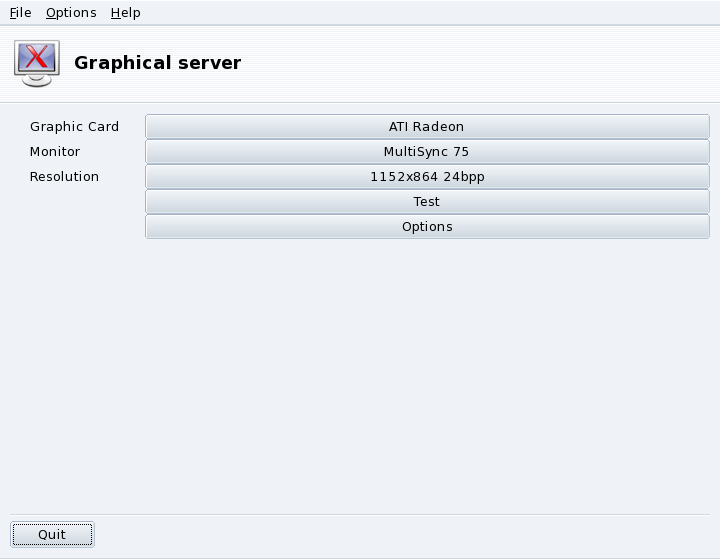Click the Resolution label

point(64,177)
